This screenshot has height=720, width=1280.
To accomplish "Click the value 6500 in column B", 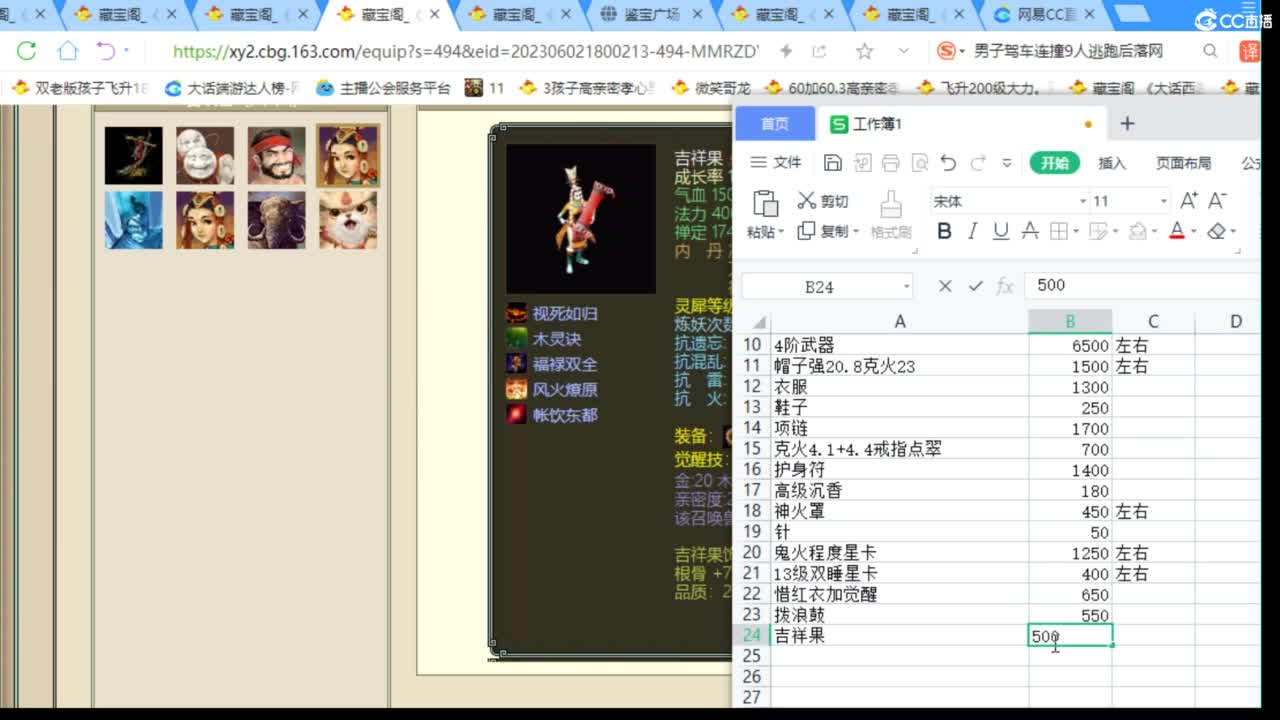I will pos(1090,345).
